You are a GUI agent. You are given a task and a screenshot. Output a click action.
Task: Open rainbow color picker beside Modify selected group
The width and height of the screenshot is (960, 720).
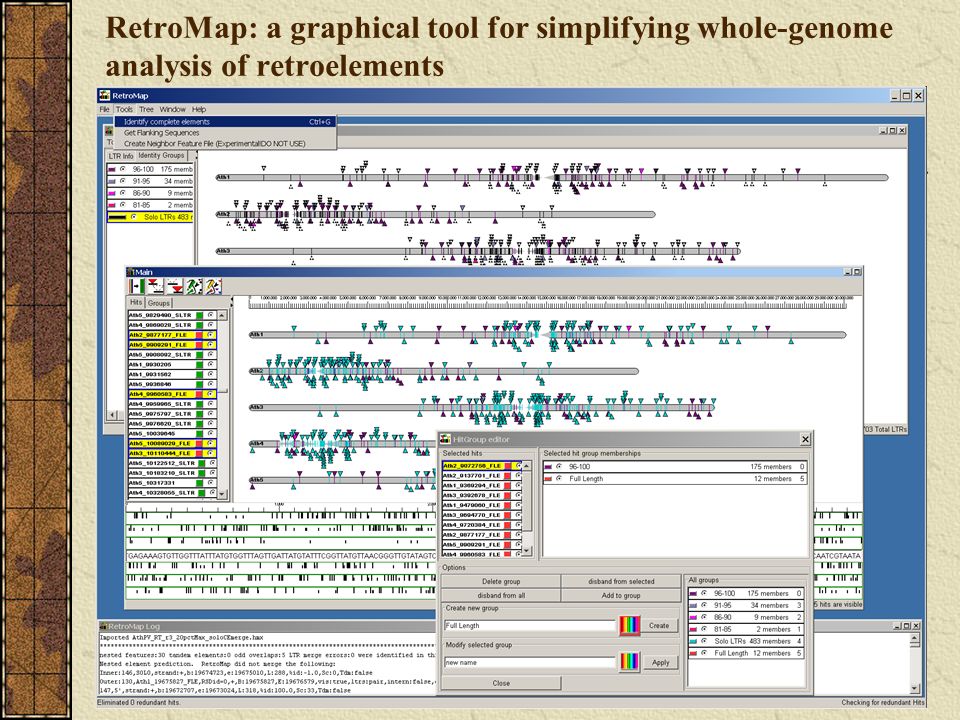tap(629, 662)
